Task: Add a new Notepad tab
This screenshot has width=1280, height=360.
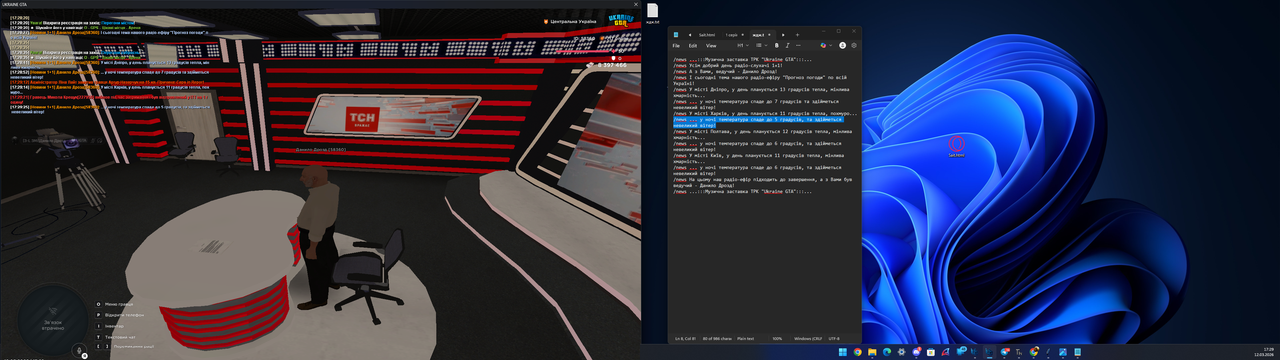Action: 797,35
